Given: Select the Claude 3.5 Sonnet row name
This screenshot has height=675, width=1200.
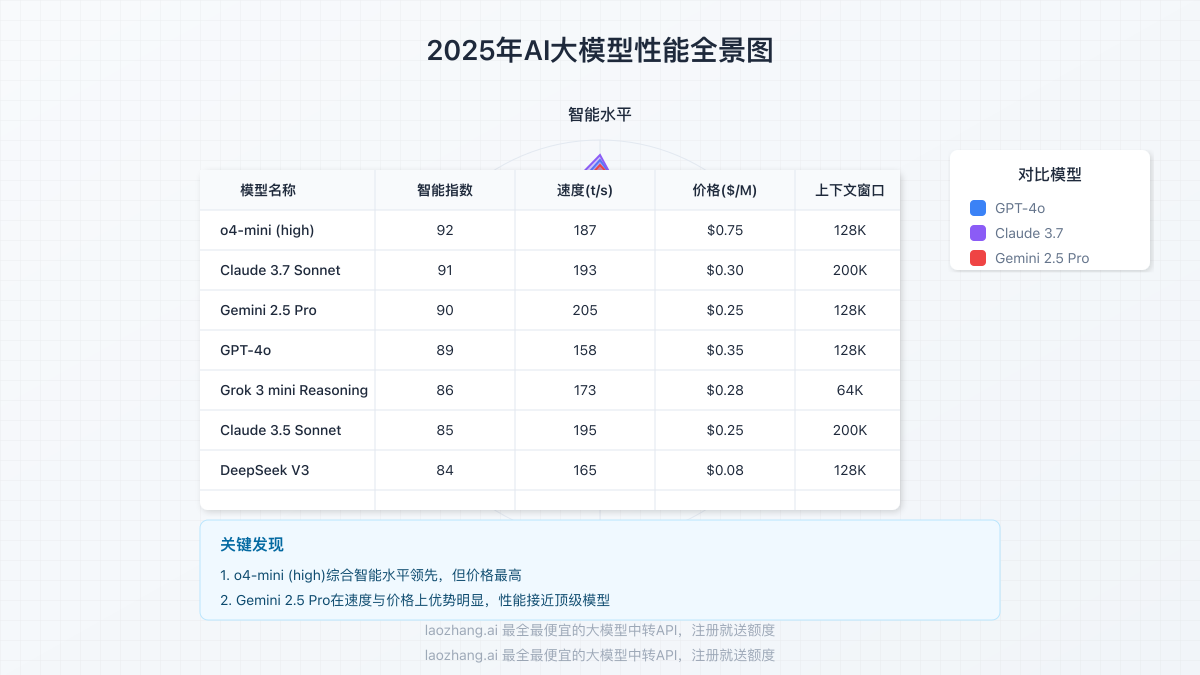Looking at the screenshot, I should coord(281,430).
